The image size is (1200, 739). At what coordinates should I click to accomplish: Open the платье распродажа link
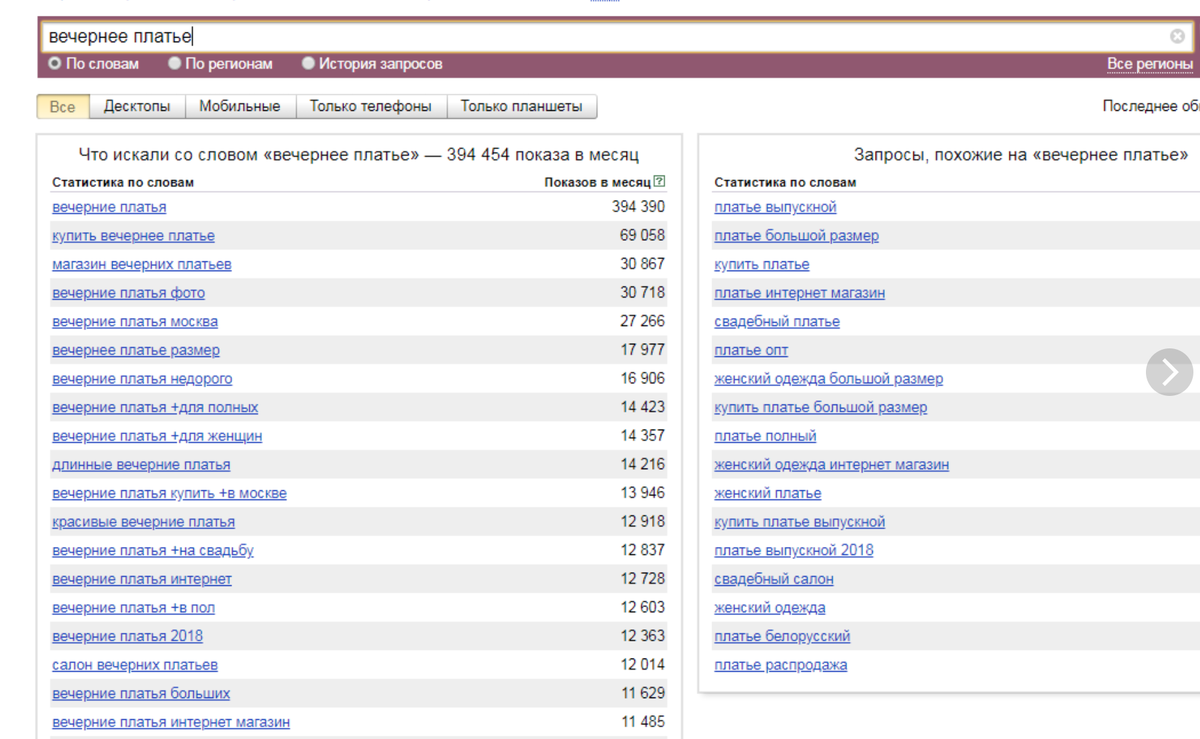(781, 665)
